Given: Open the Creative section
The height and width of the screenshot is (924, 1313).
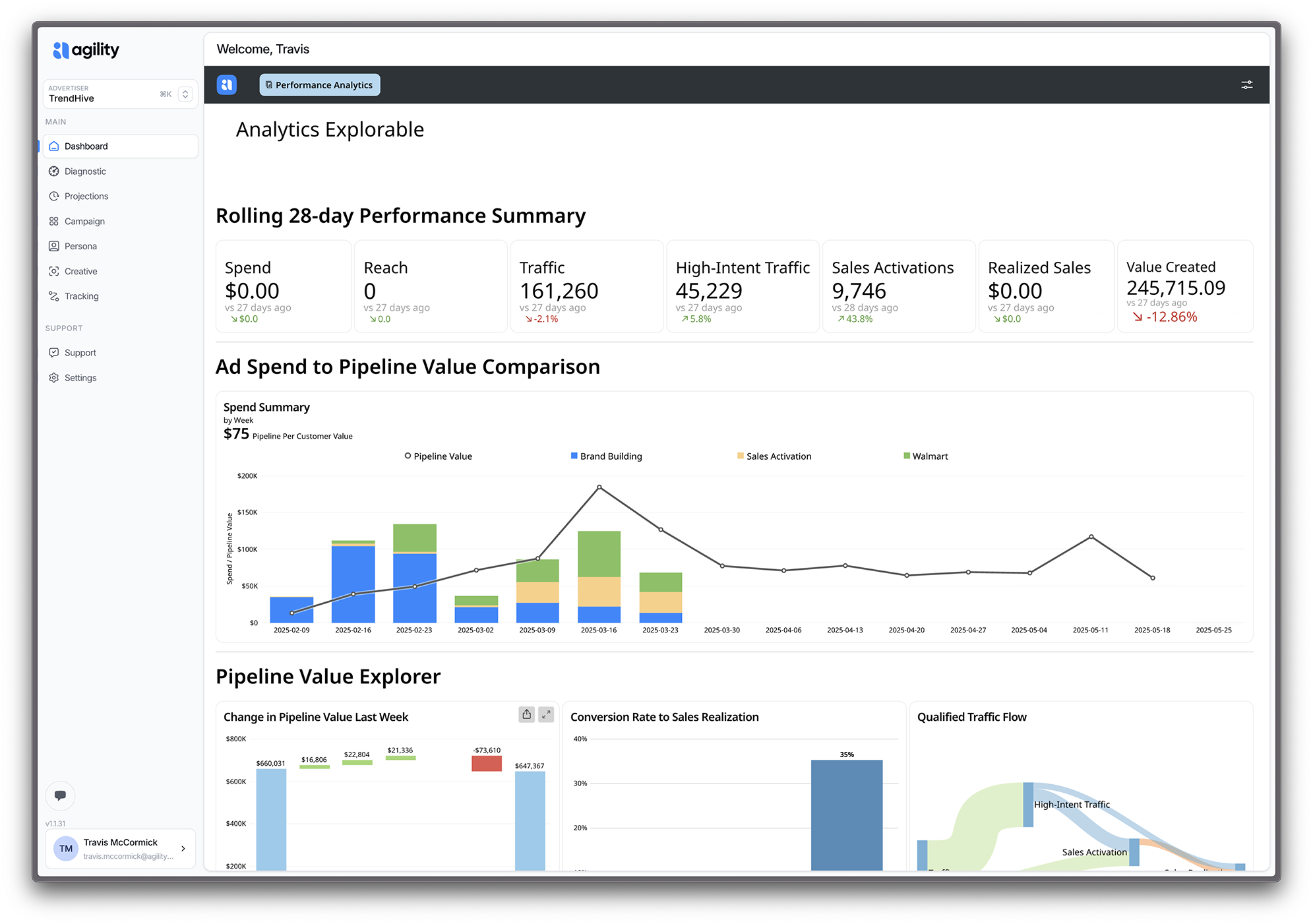Looking at the screenshot, I should (80, 271).
